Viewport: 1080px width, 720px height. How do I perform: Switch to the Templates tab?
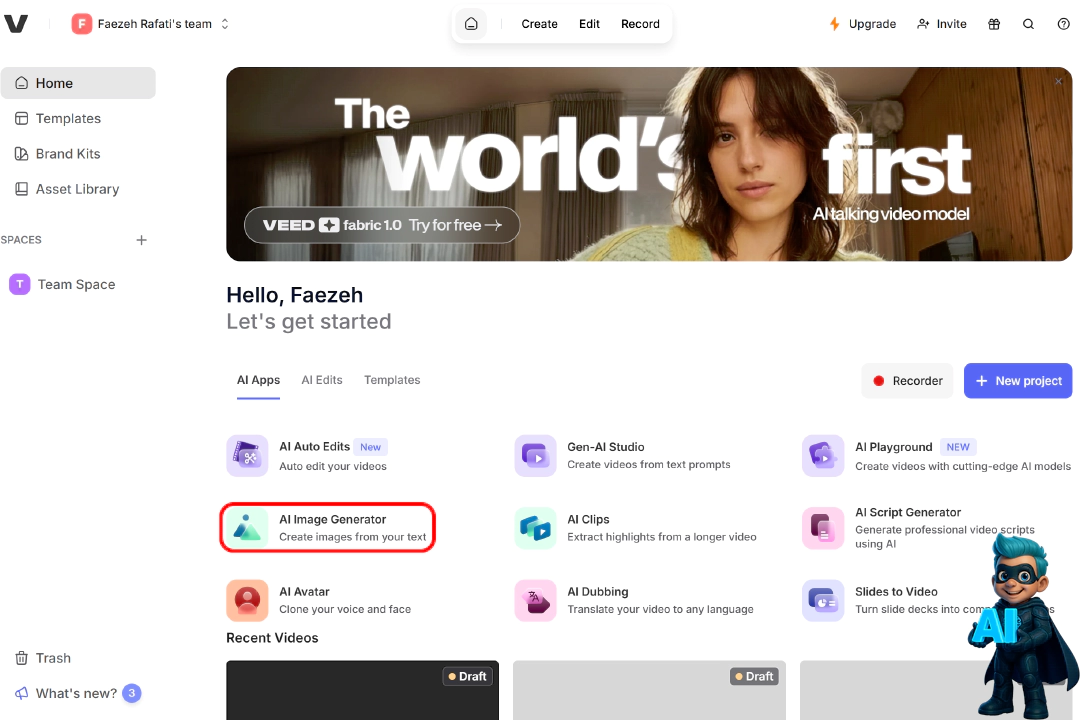click(392, 380)
